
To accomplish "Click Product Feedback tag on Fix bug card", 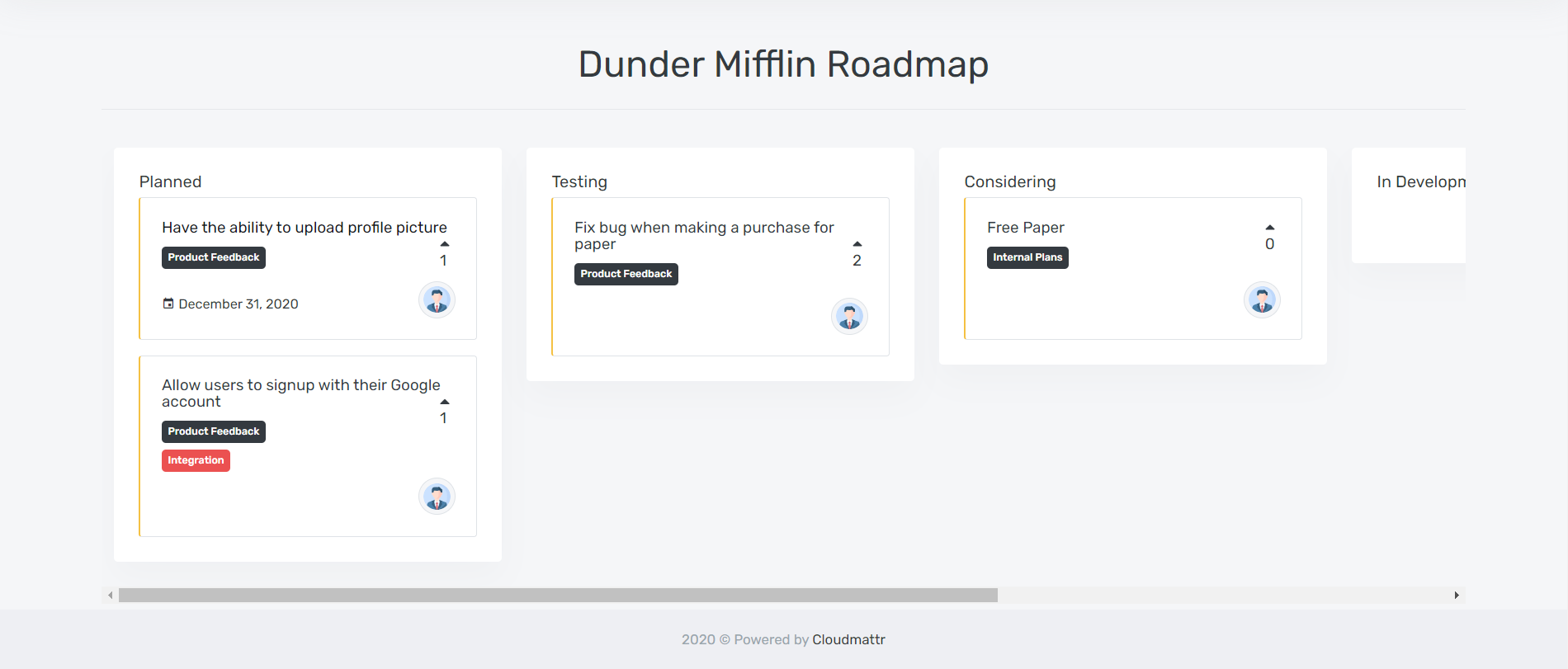I will tap(626, 274).
